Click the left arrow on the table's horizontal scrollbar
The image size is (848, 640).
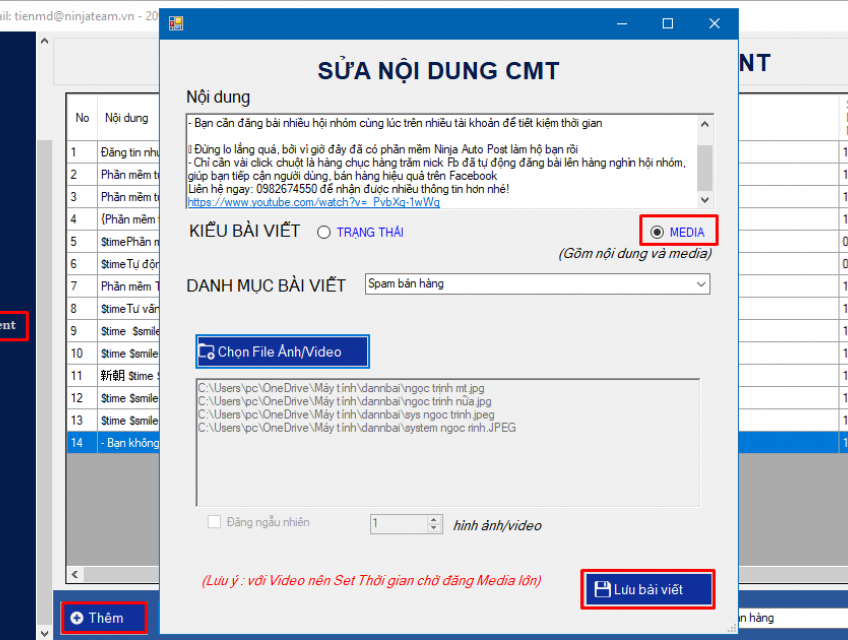pyautogui.click(x=74, y=575)
